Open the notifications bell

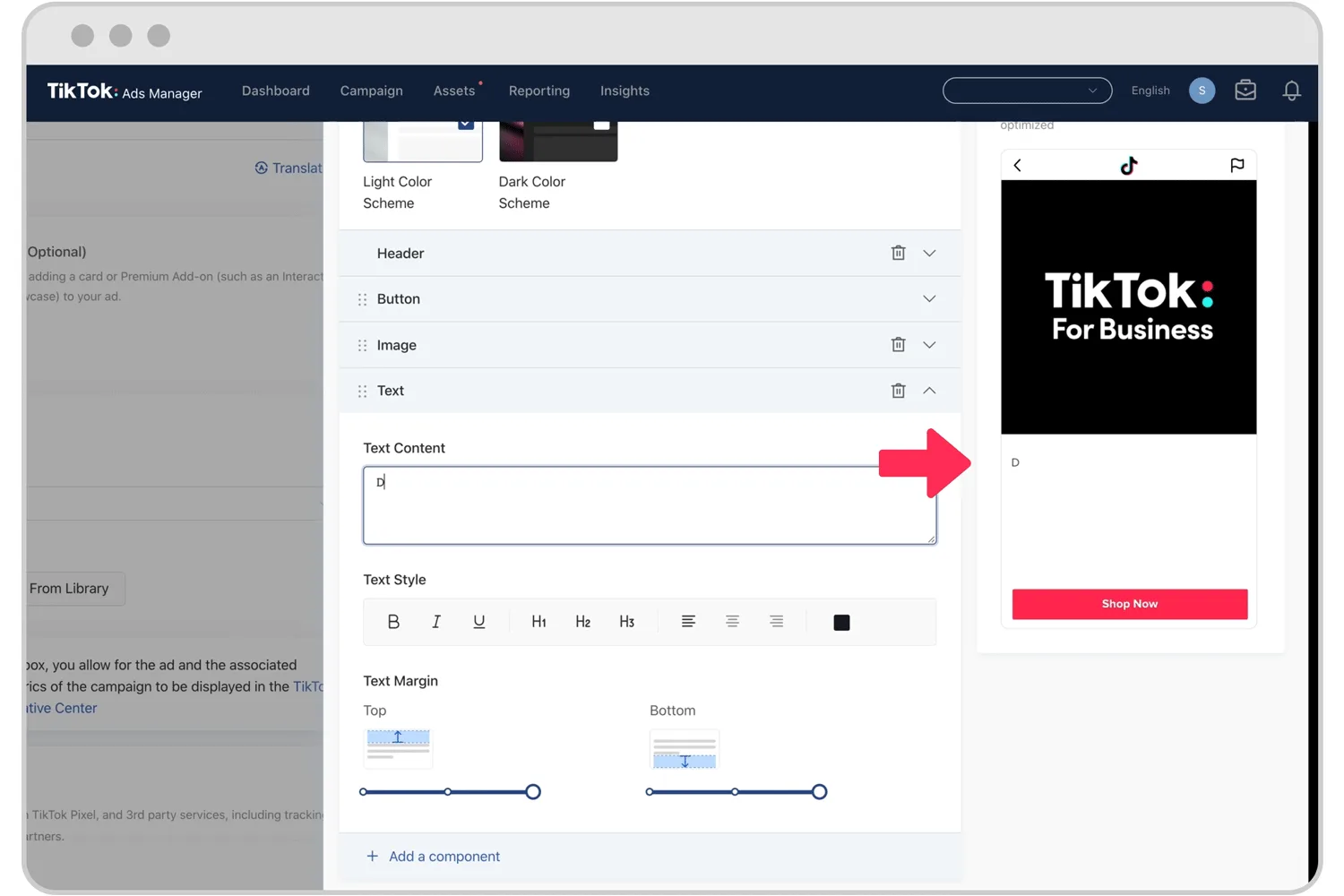[x=1291, y=90]
